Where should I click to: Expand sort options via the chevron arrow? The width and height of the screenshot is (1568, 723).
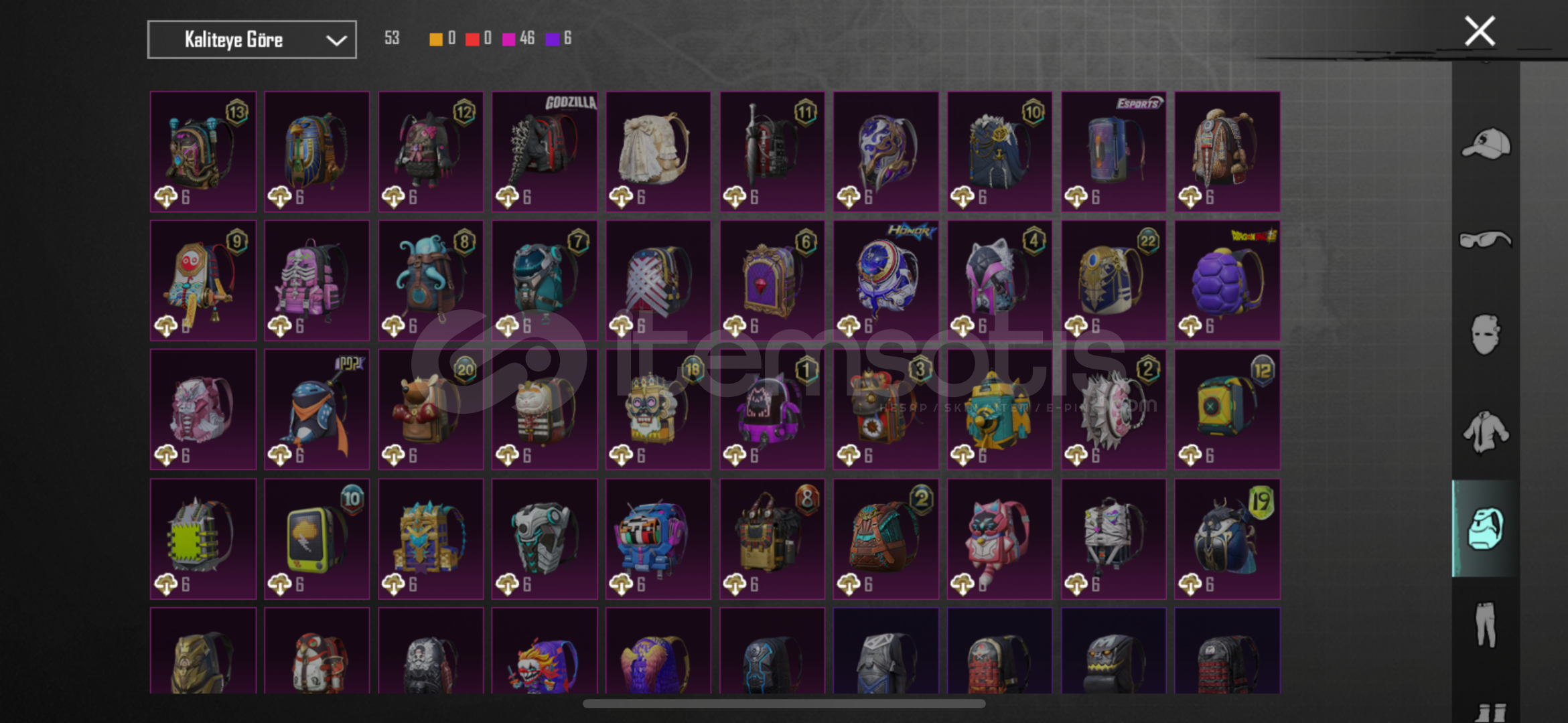(x=336, y=41)
